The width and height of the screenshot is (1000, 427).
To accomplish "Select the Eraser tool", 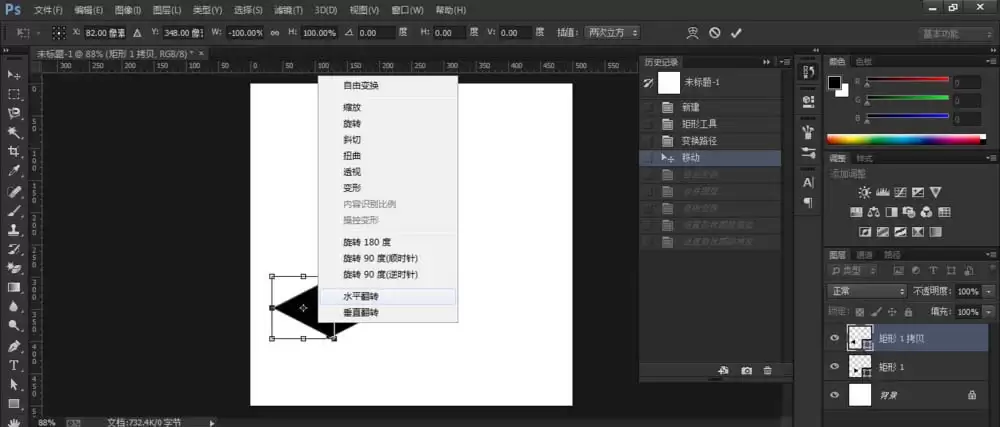I will [14, 268].
